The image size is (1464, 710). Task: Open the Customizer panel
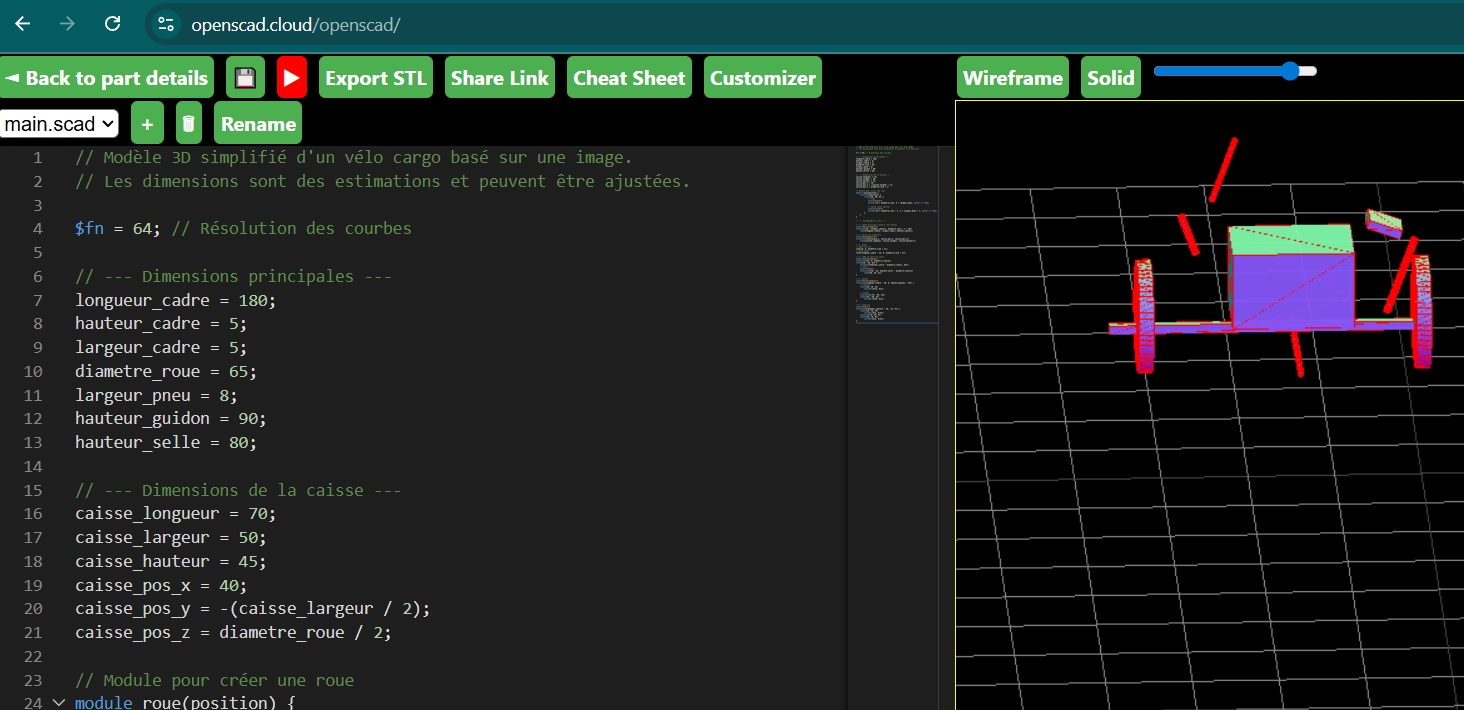point(762,78)
